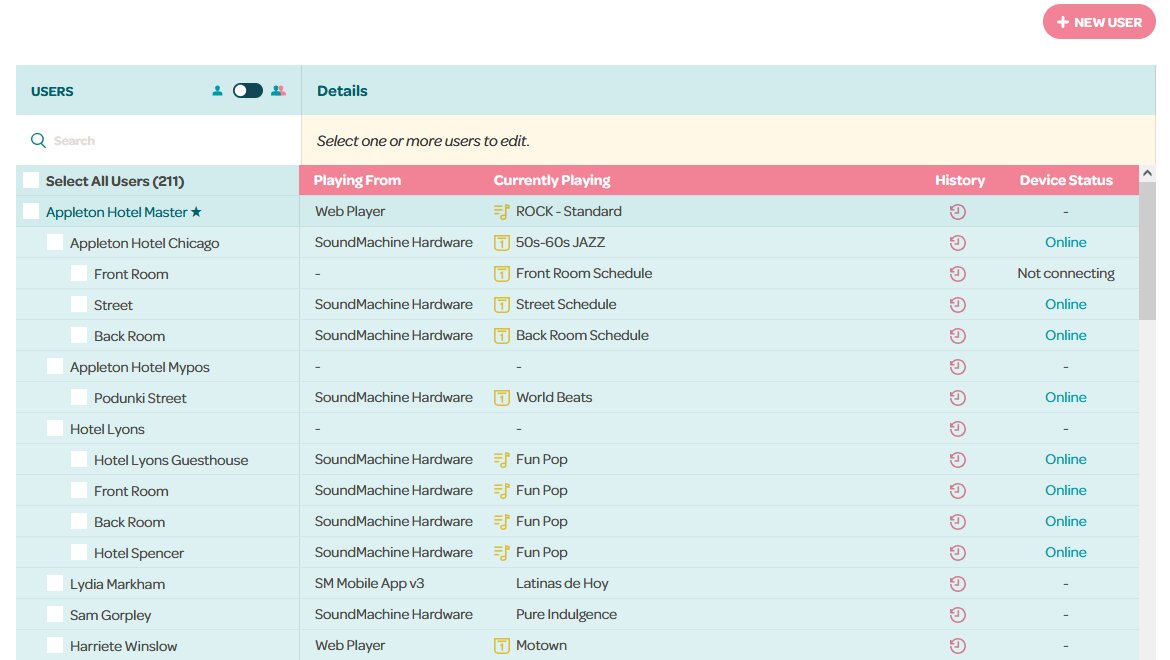The height and width of the screenshot is (660, 1170).
Task: Open playback history for Appleton Hotel Master
Action: [x=957, y=211]
